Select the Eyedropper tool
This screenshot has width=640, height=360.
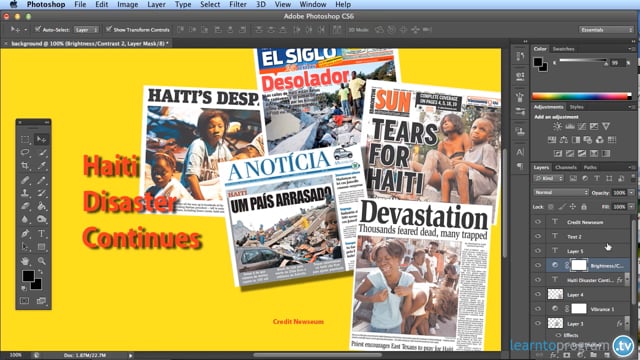pyautogui.click(x=41, y=166)
